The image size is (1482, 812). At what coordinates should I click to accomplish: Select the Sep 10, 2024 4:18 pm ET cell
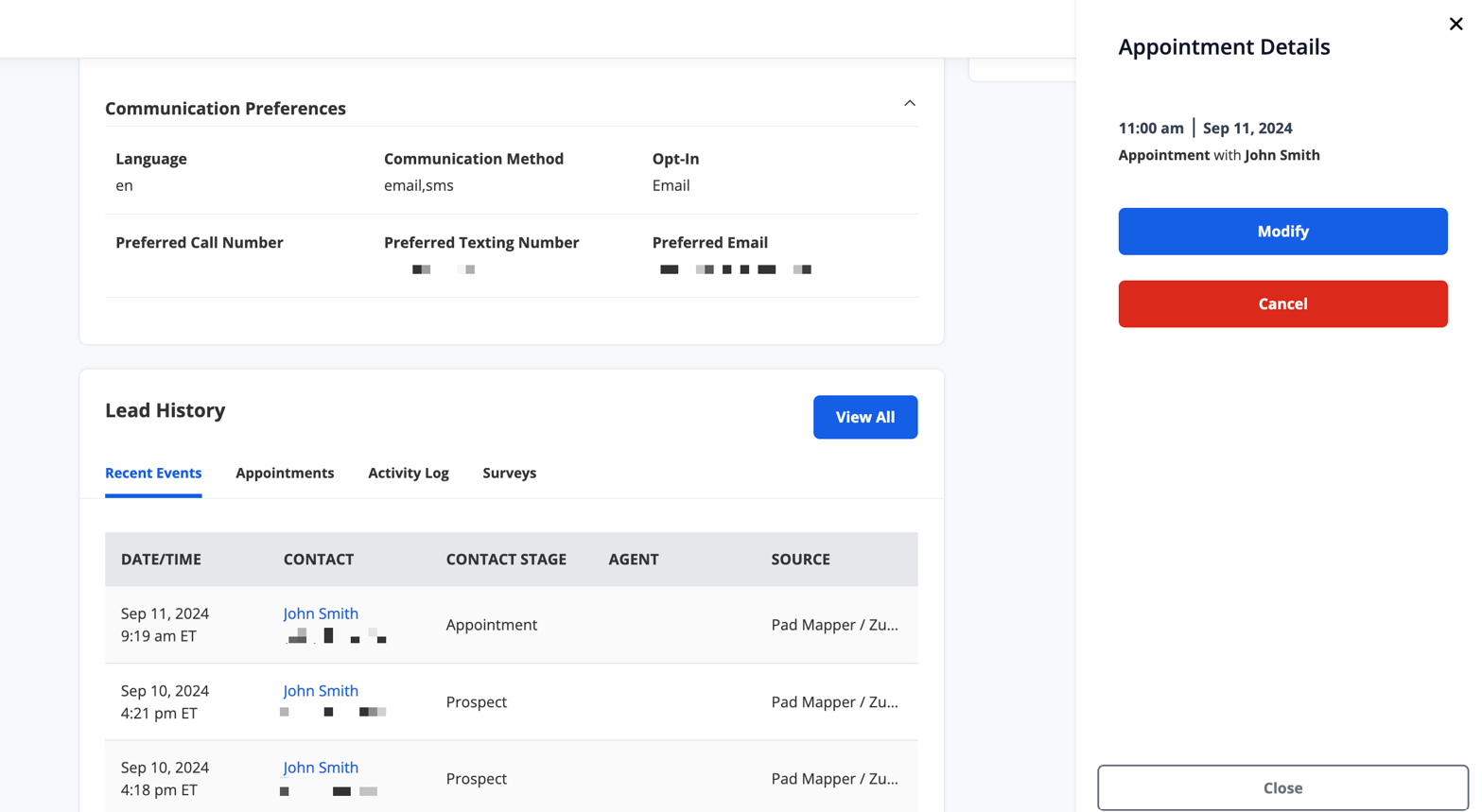pyautogui.click(x=166, y=779)
